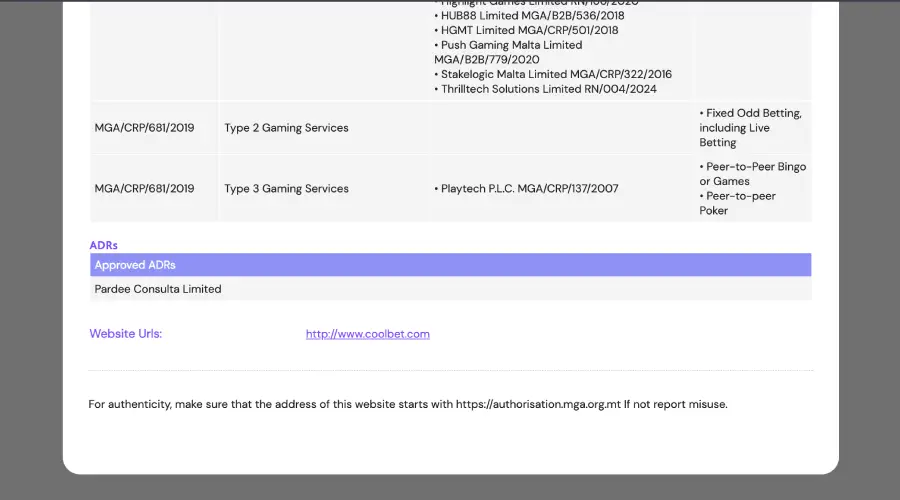Click the Playtech P.L.C. MGA/CRP/137/2007 entry
This screenshot has height=500, width=900.
click(x=526, y=188)
